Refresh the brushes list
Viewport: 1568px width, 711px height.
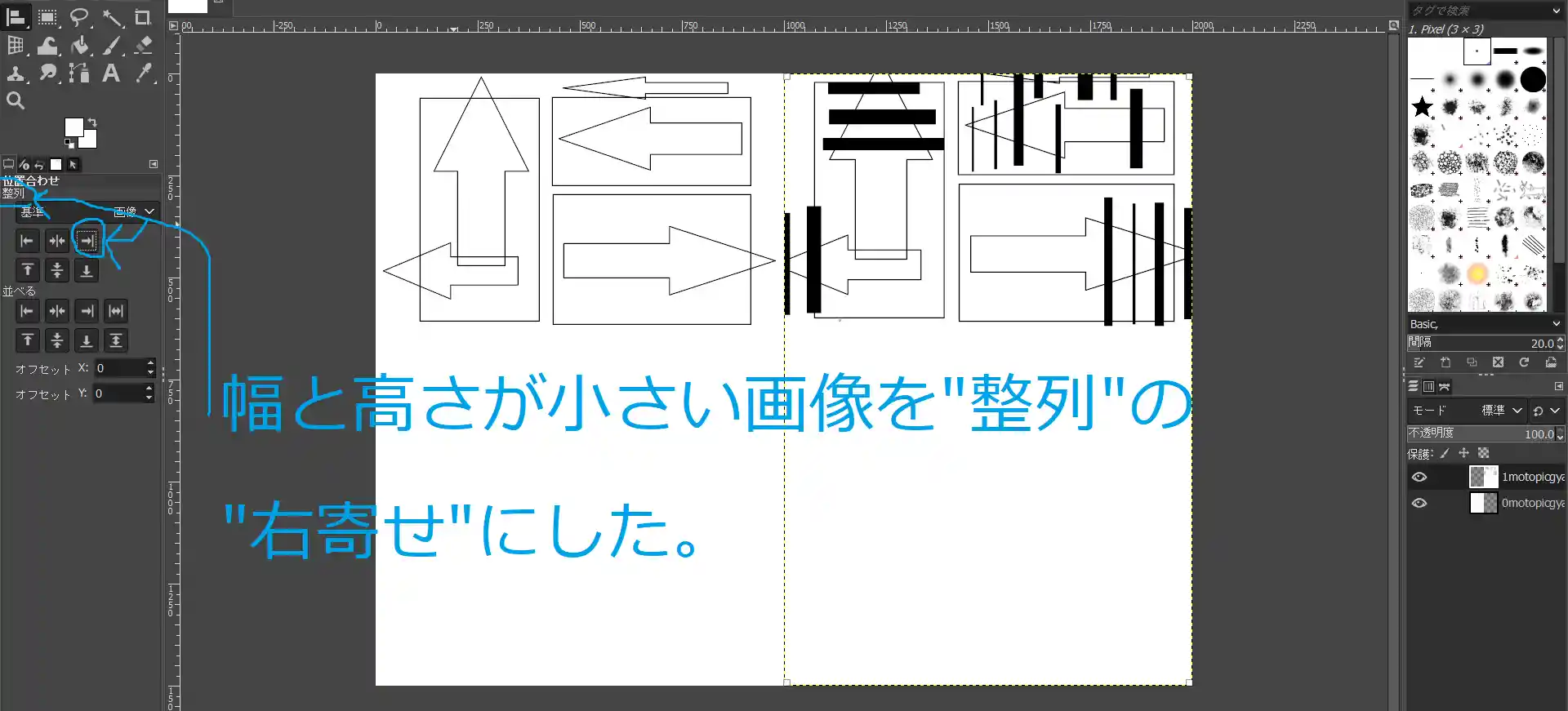click(x=1524, y=362)
